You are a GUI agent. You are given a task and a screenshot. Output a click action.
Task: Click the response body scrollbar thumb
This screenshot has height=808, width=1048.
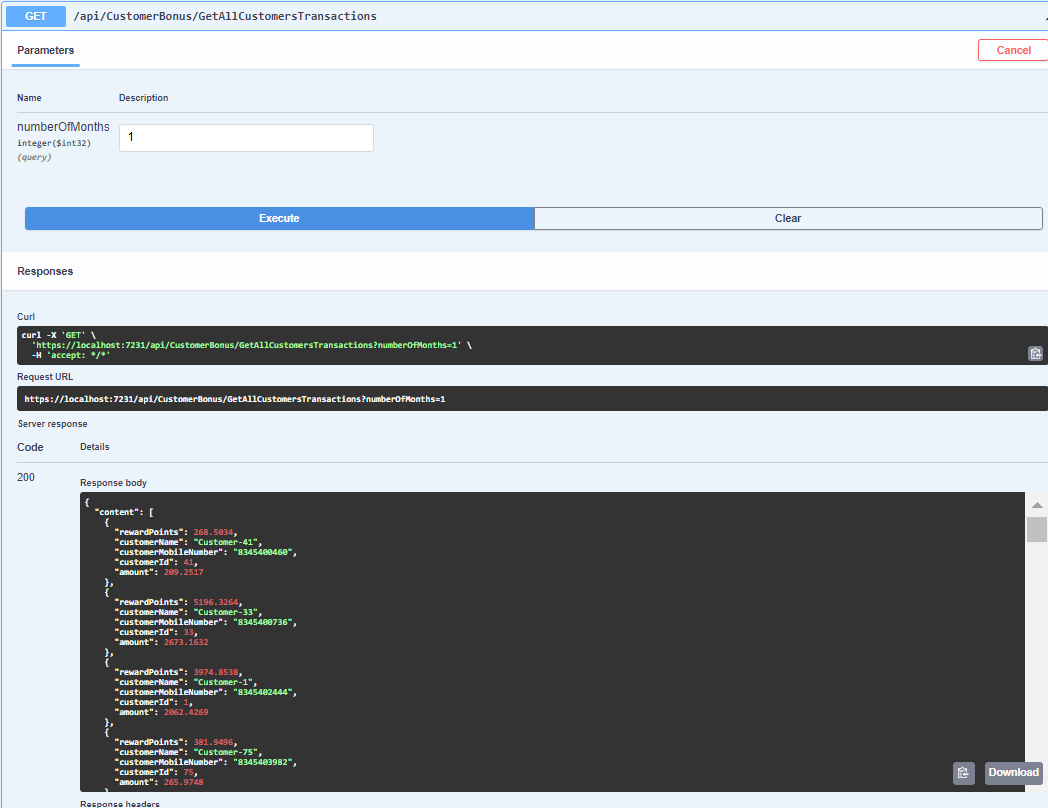coord(1037,529)
